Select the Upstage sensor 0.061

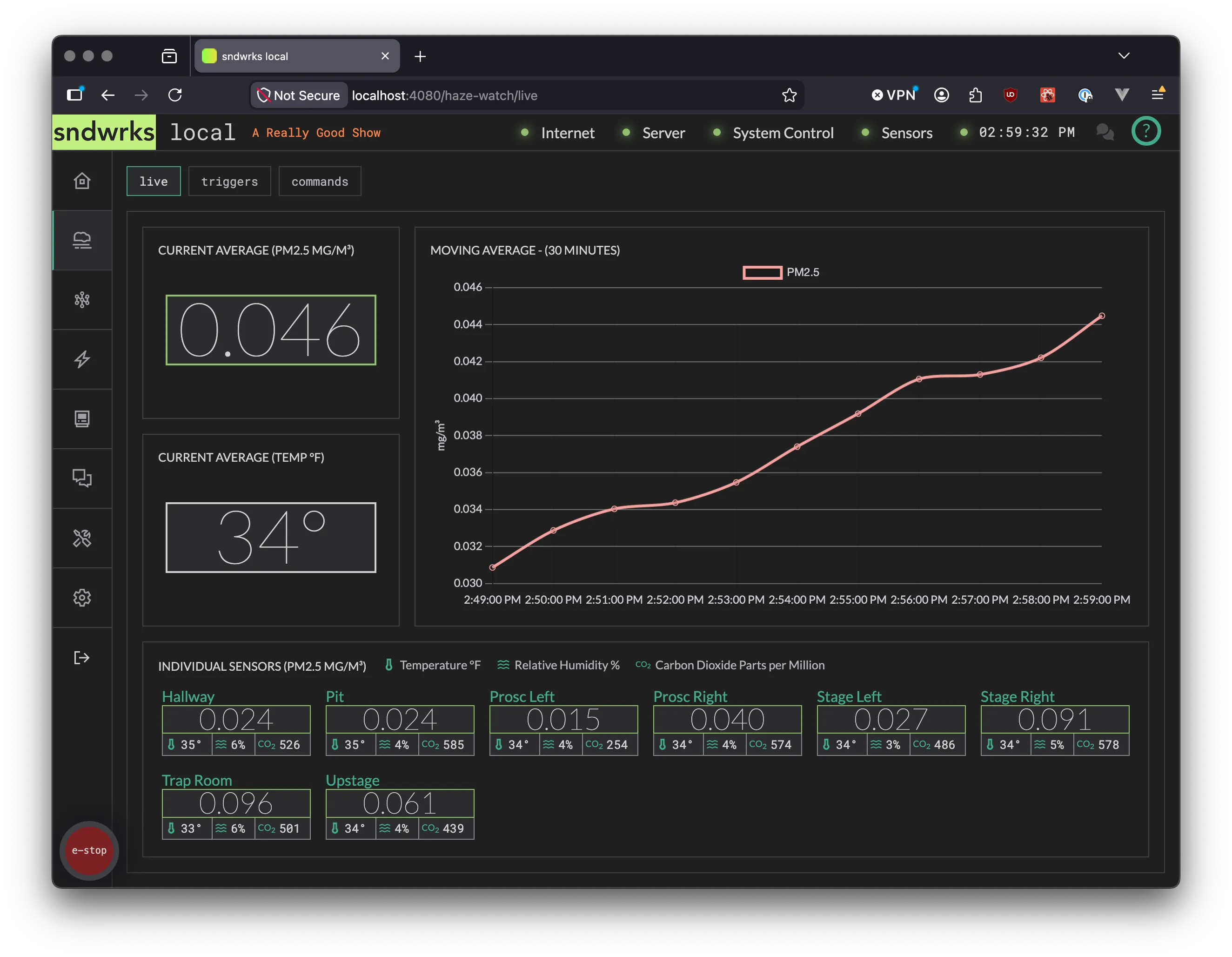coord(399,803)
